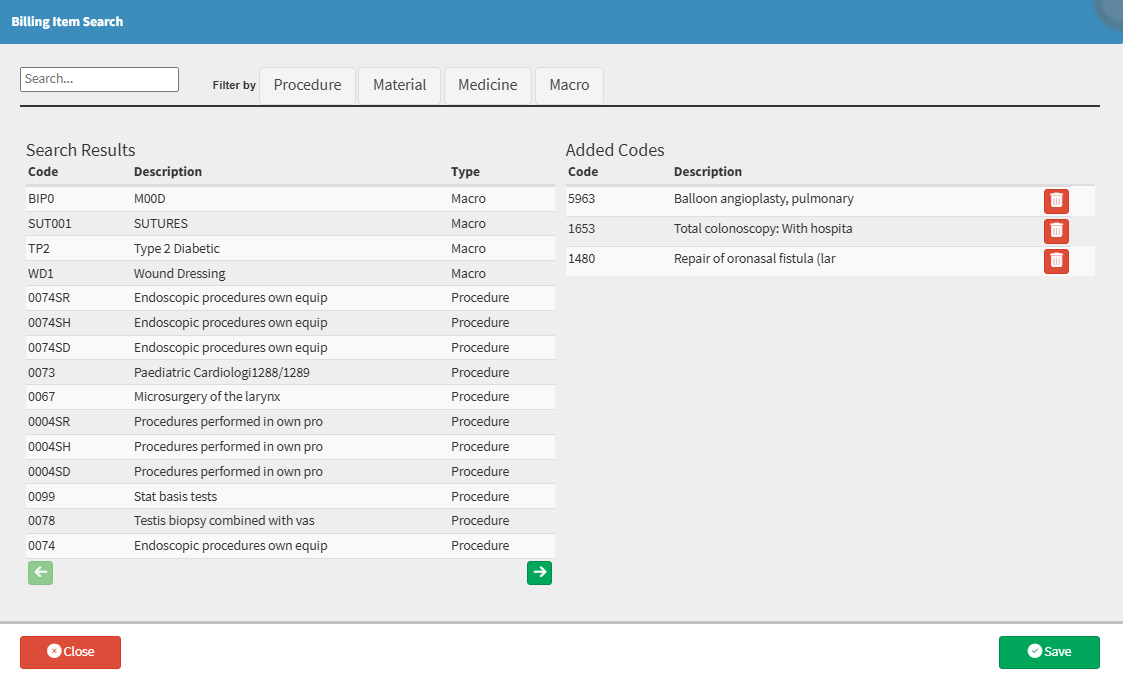Viewport: 1123px width, 680px height.
Task: Pick the Stat basis tests procedure
Action: coord(175,497)
